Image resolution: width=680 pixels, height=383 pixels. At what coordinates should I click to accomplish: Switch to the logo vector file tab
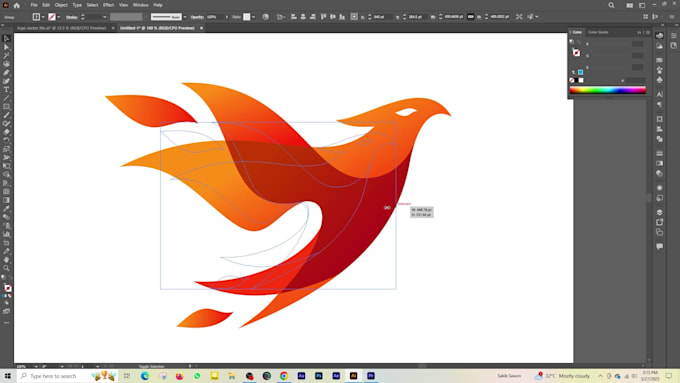[61, 28]
